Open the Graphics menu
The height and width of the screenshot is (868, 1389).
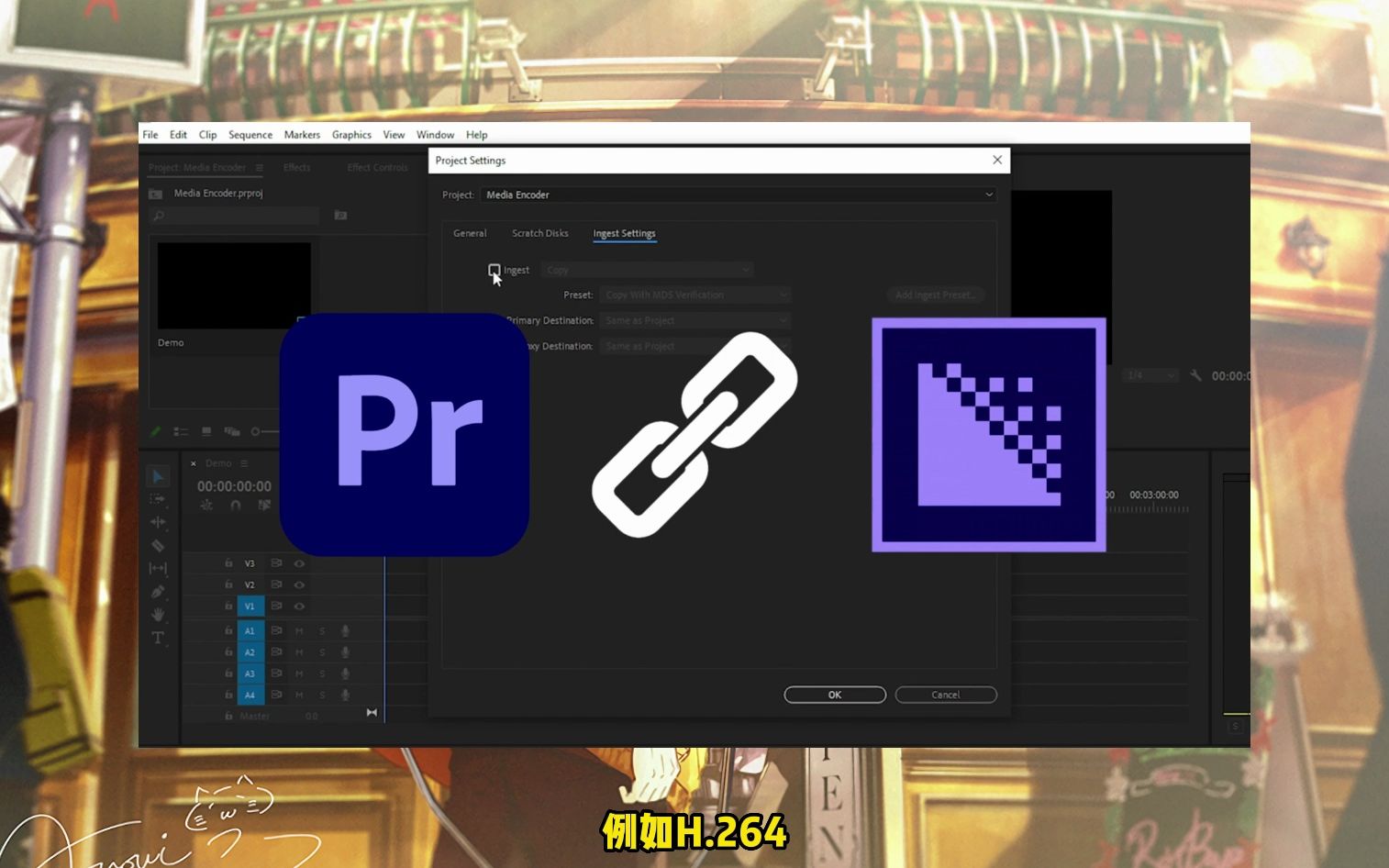[351, 135]
